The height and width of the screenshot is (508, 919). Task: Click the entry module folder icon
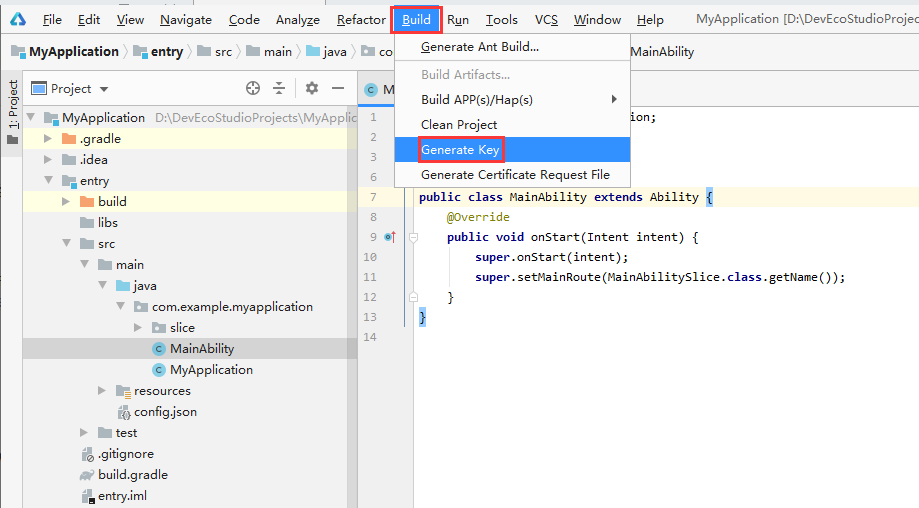tap(69, 181)
